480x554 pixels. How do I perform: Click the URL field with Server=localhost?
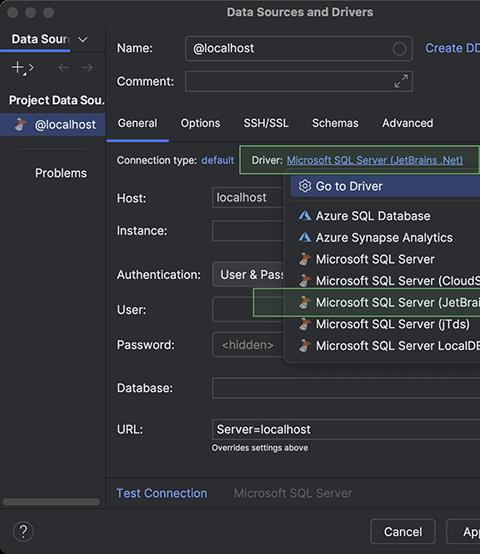tap(346, 429)
